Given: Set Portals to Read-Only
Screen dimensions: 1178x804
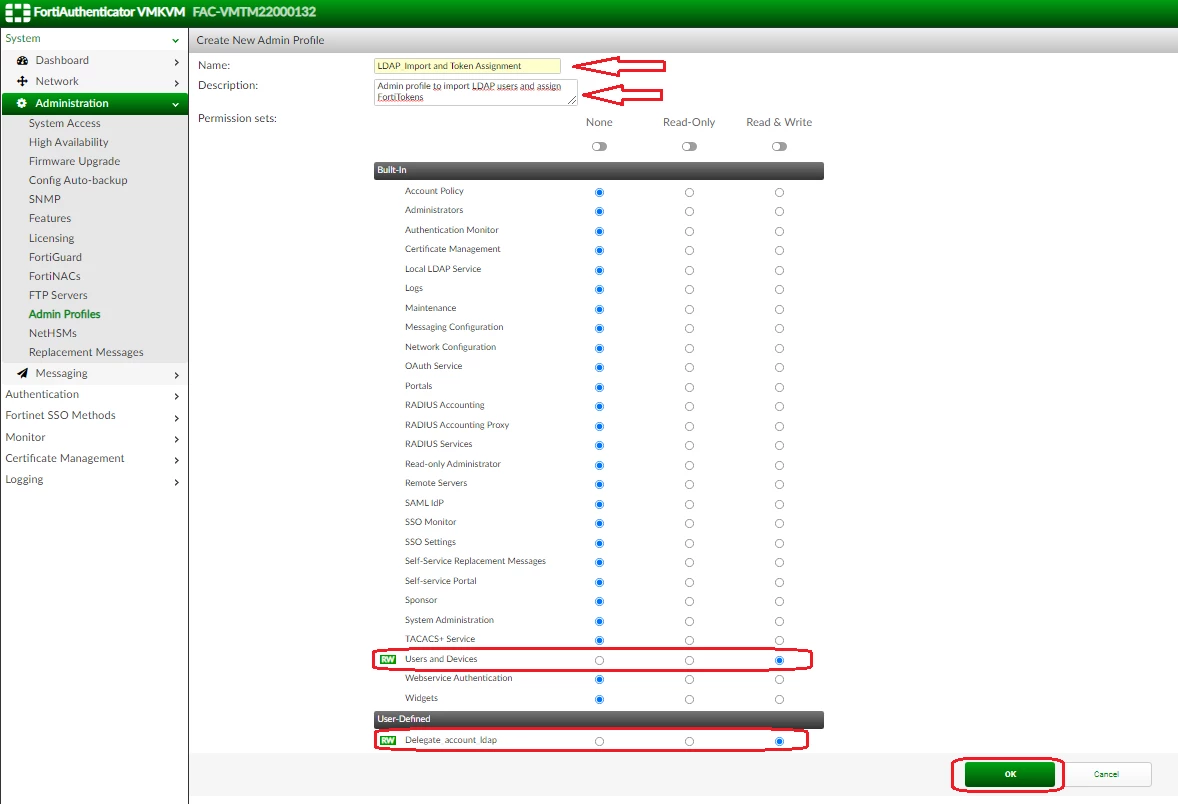Looking at the screenshot, I should 689,387.
